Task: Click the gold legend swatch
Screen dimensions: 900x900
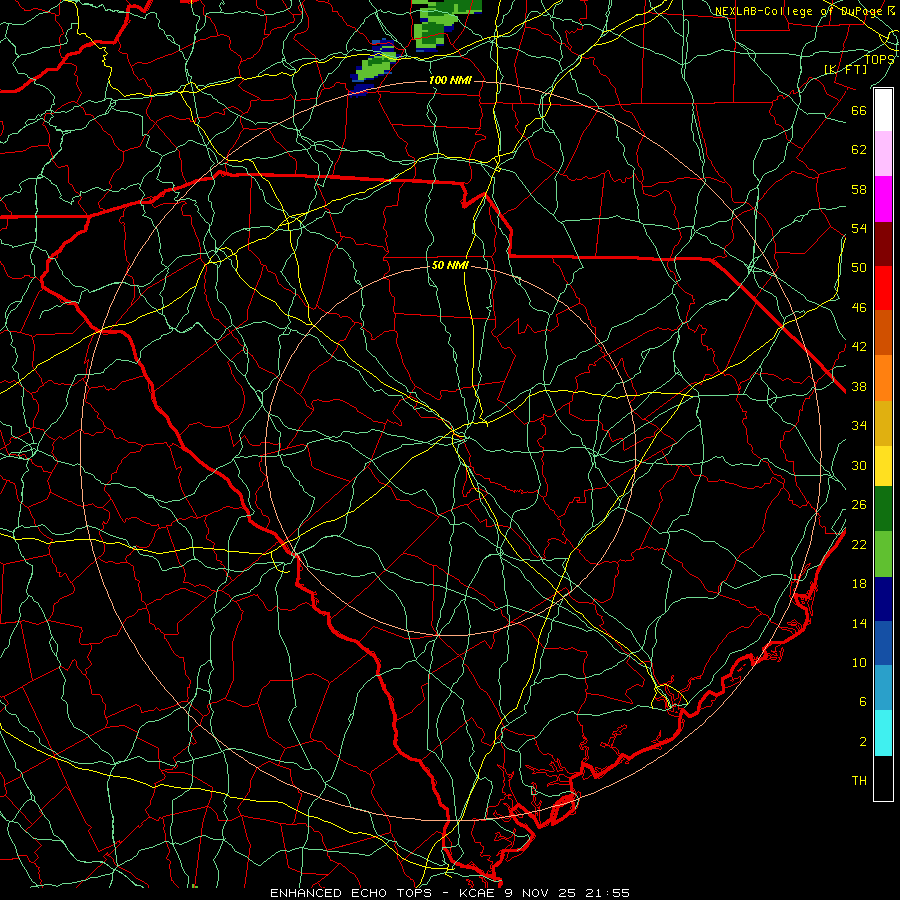Action: pos(883,422)
